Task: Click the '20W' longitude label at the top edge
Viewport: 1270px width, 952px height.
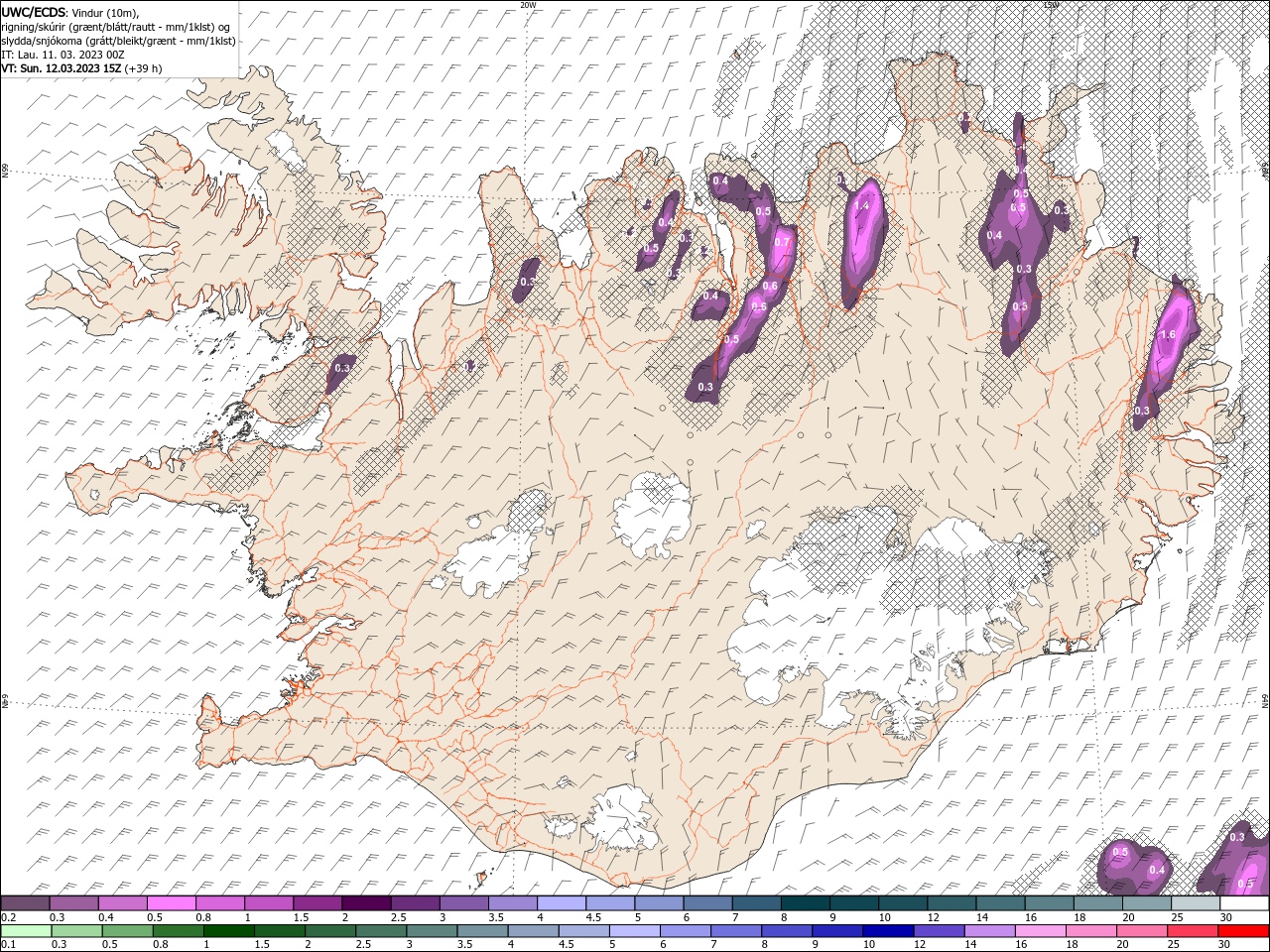Action: (x=528, y=5)
